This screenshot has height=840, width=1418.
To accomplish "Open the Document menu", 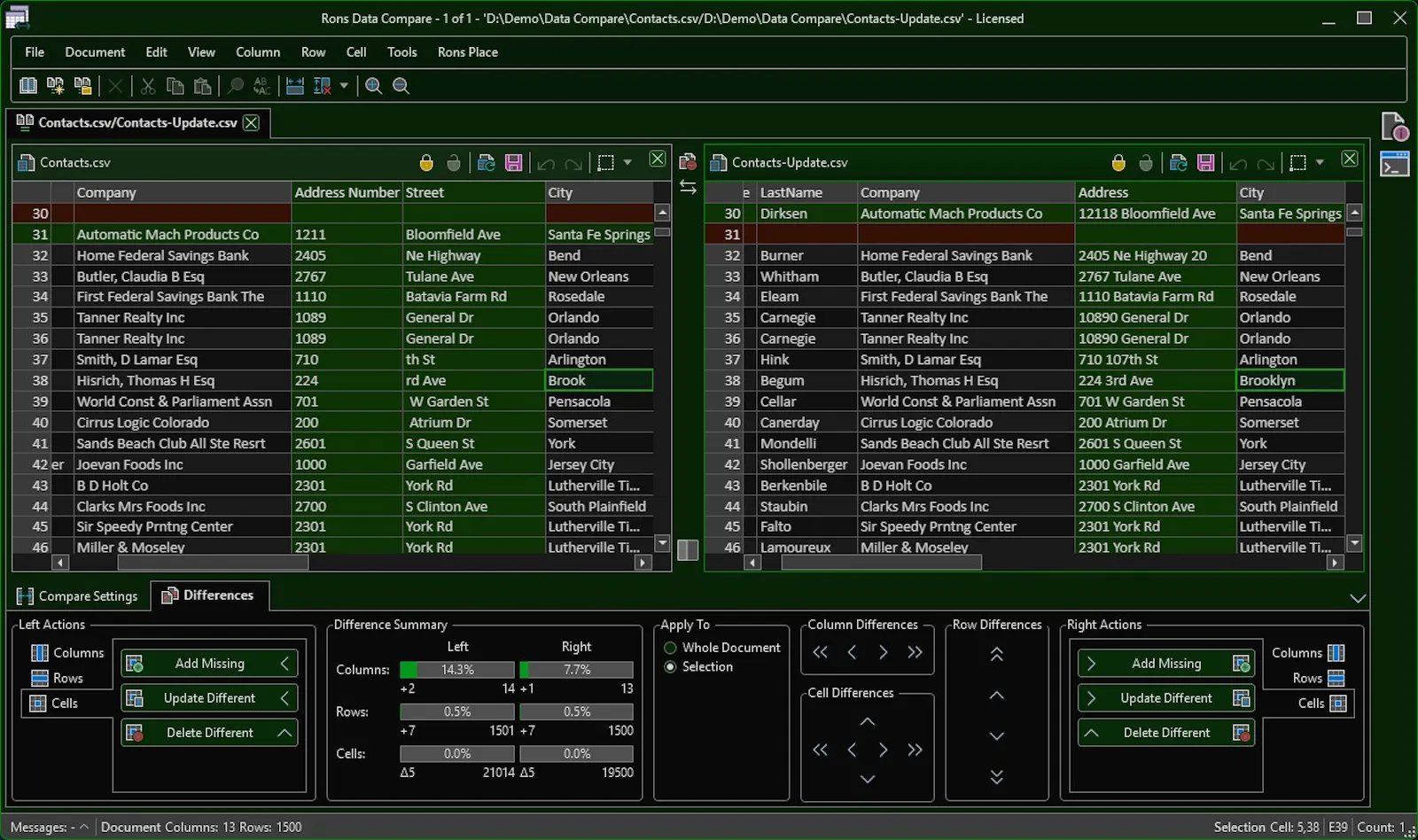I will pyautogui.click(x=95, y=52).
